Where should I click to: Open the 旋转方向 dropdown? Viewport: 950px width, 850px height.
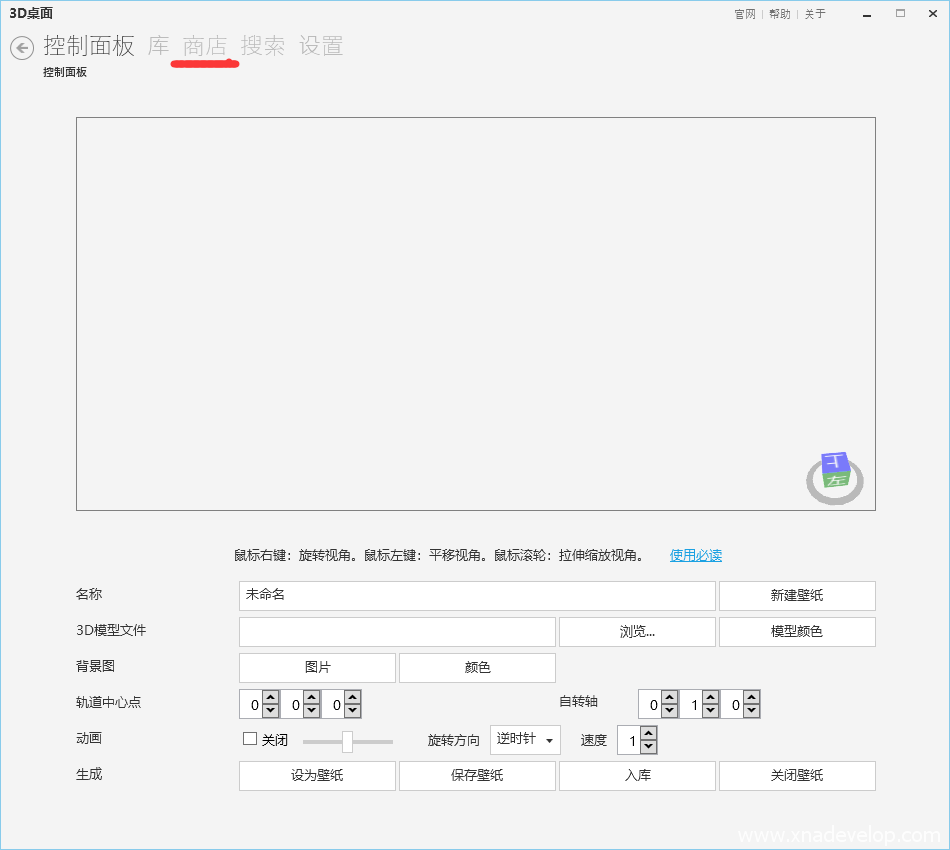tap(525, 740)
